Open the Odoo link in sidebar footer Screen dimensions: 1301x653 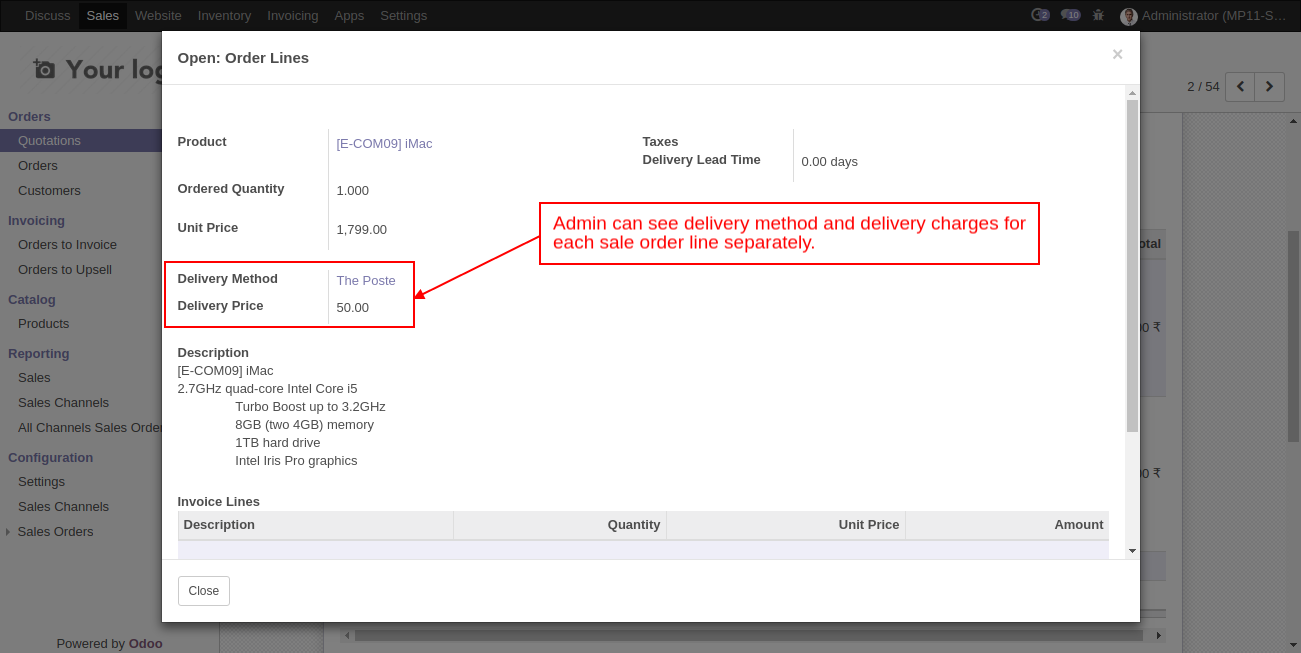pos(145,644)
